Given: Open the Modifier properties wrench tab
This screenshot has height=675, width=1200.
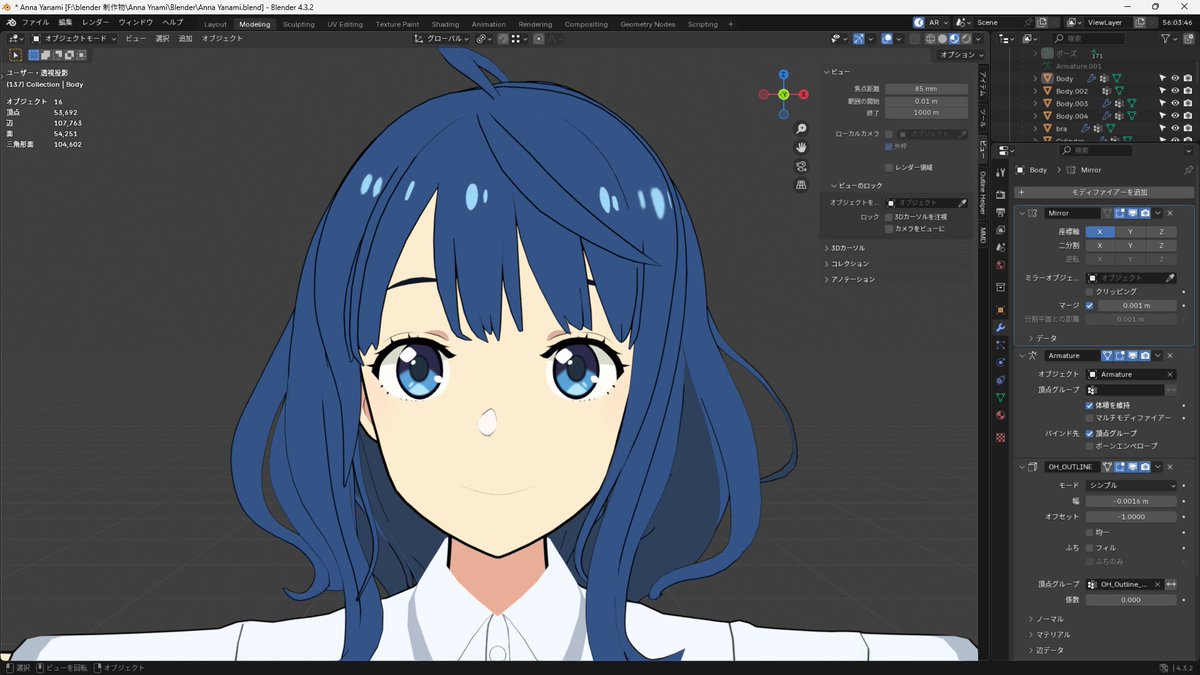Looking at the screenshot, I should point(1000,328).
